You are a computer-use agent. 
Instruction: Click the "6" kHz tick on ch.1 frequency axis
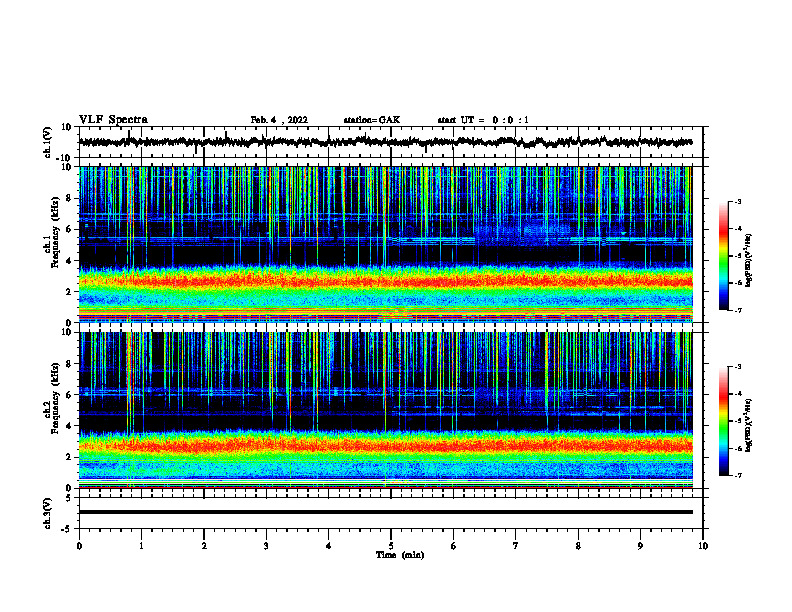[70, 229]
